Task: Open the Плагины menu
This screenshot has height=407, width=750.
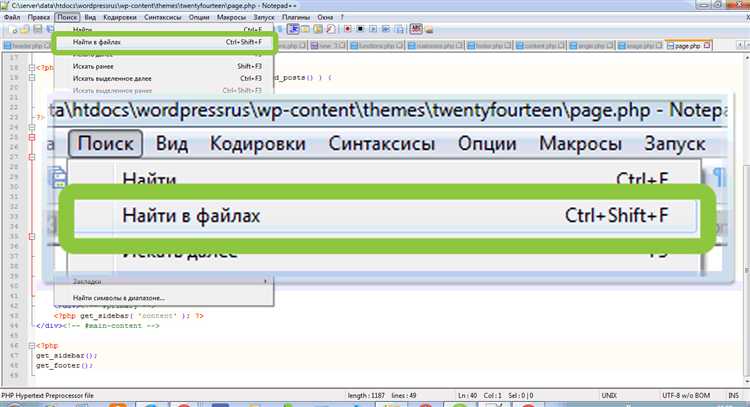Action: tap(296, 17)
